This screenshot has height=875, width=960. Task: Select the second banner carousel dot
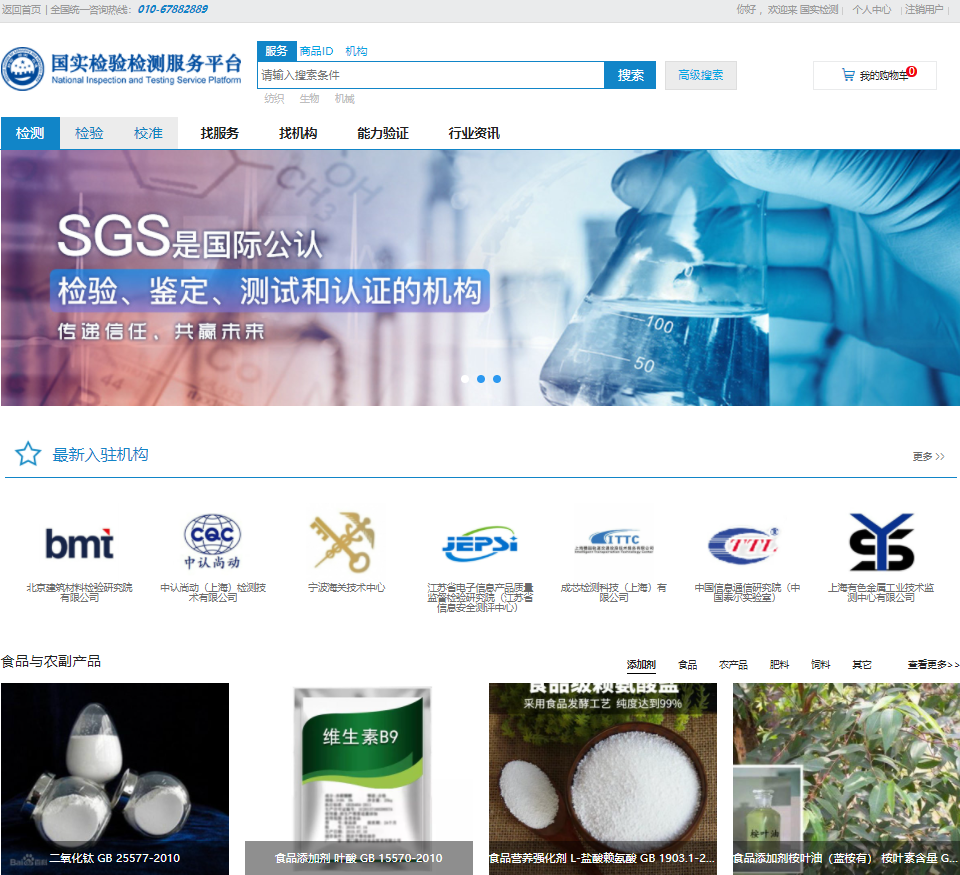tap(481, 379)
